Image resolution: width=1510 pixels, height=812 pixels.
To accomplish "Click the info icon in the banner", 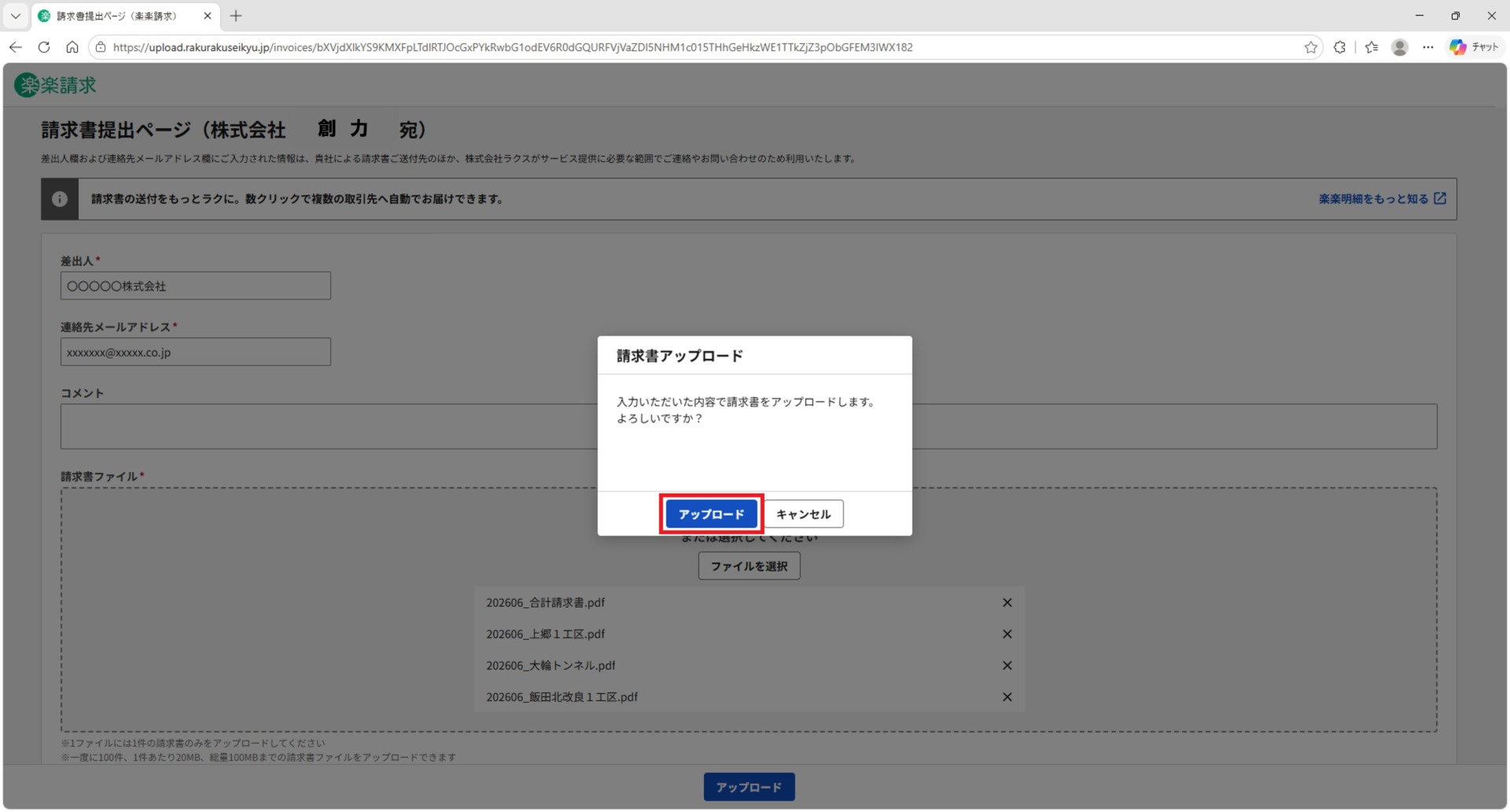I will pyautogui.click(x=60, y=199).
